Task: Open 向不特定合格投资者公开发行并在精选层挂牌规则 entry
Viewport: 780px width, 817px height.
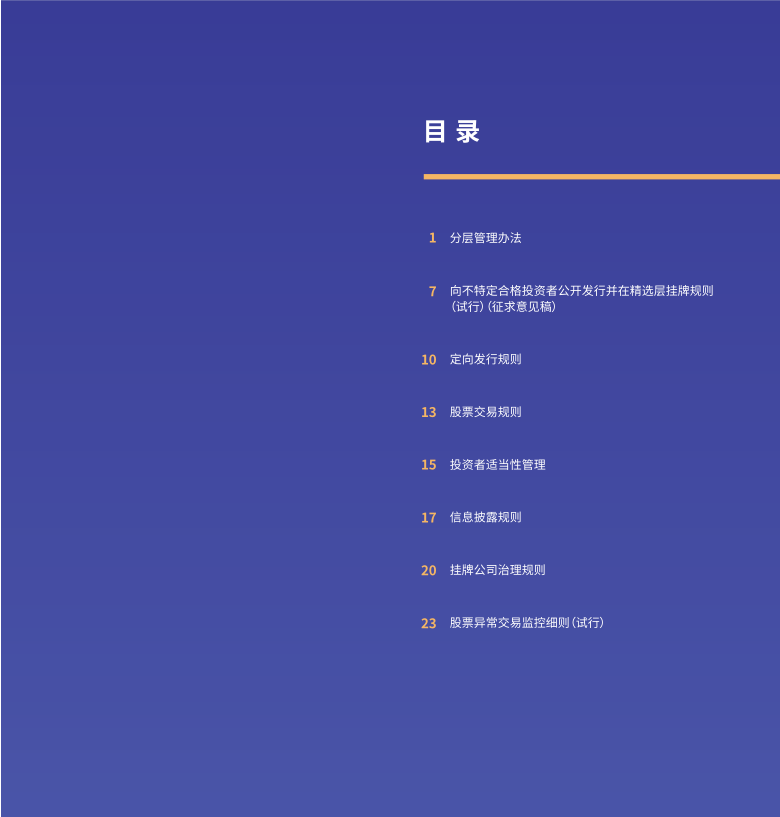Action: (581, 291)
